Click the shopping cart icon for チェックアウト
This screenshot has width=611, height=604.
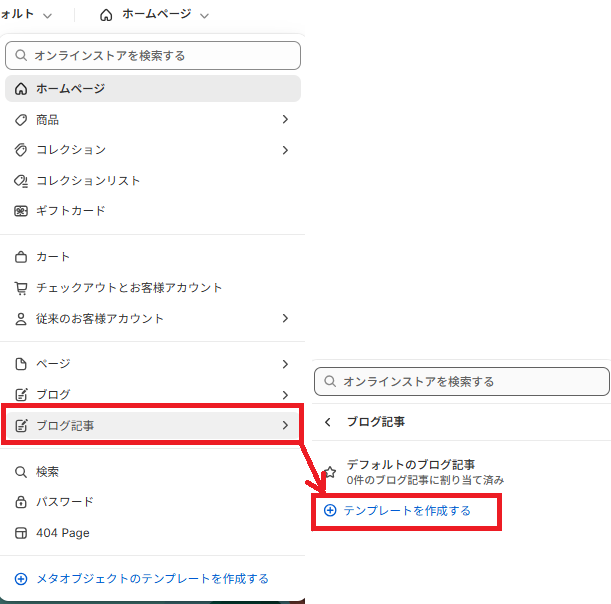pos(21,288)
